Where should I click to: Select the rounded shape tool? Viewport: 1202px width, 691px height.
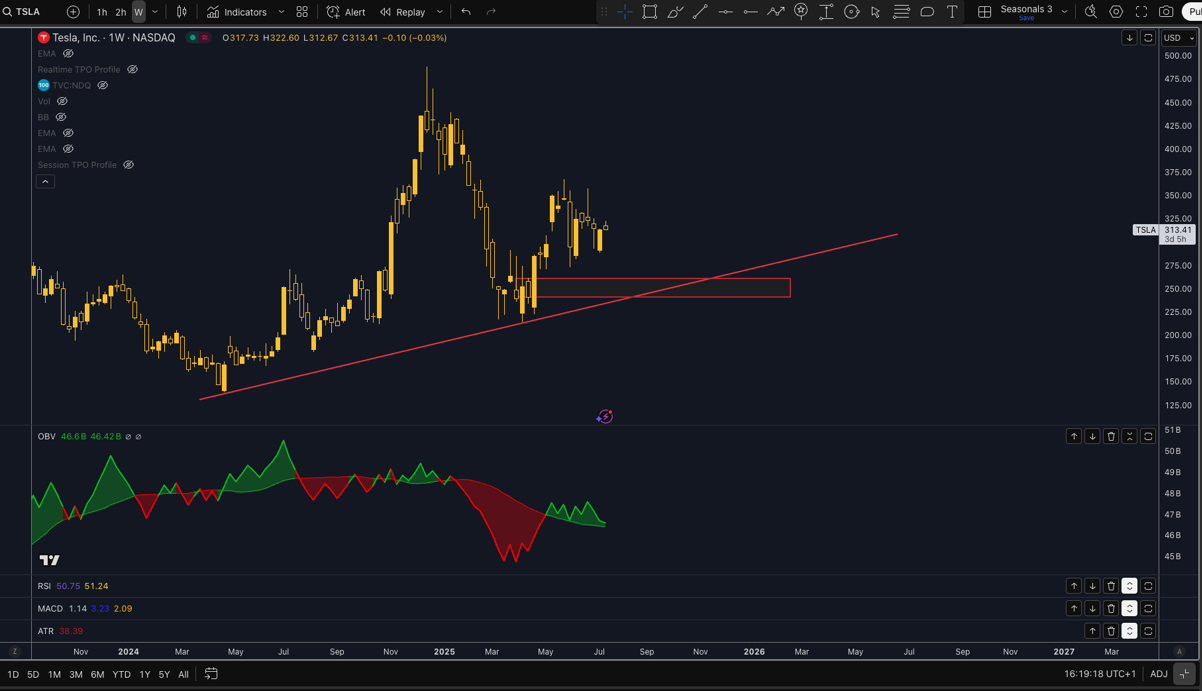pos(927,12)
